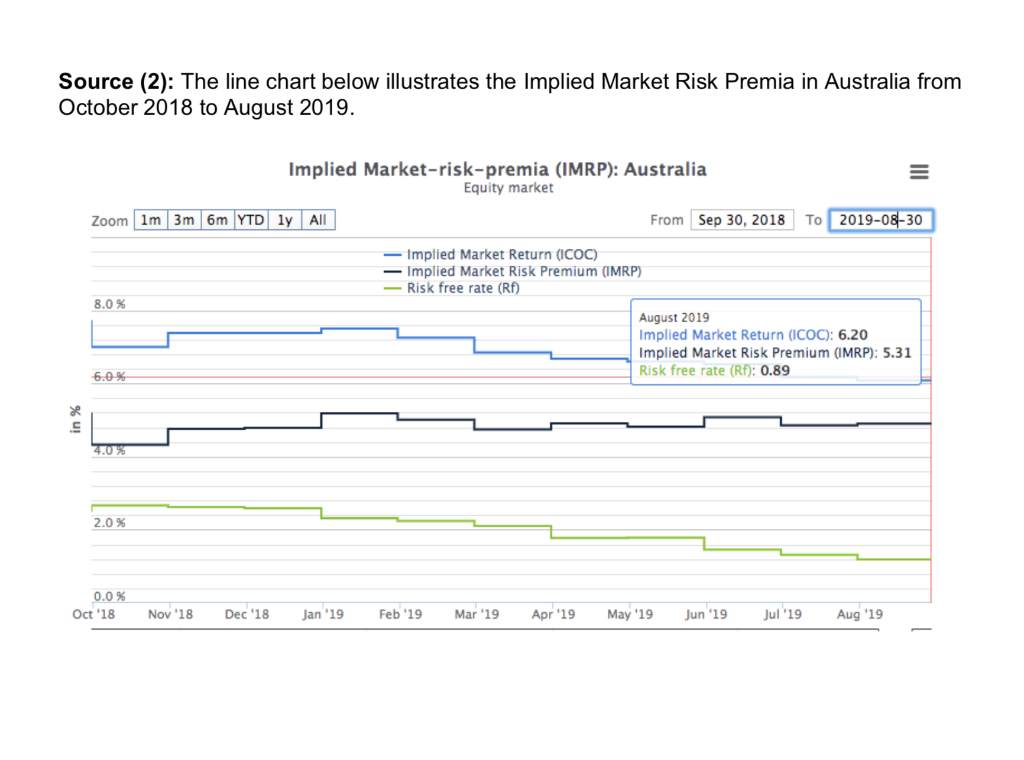This screenshot has width=1024, height=760.
Task: Click the dark IMRP legend line marker
Action: 392,271
